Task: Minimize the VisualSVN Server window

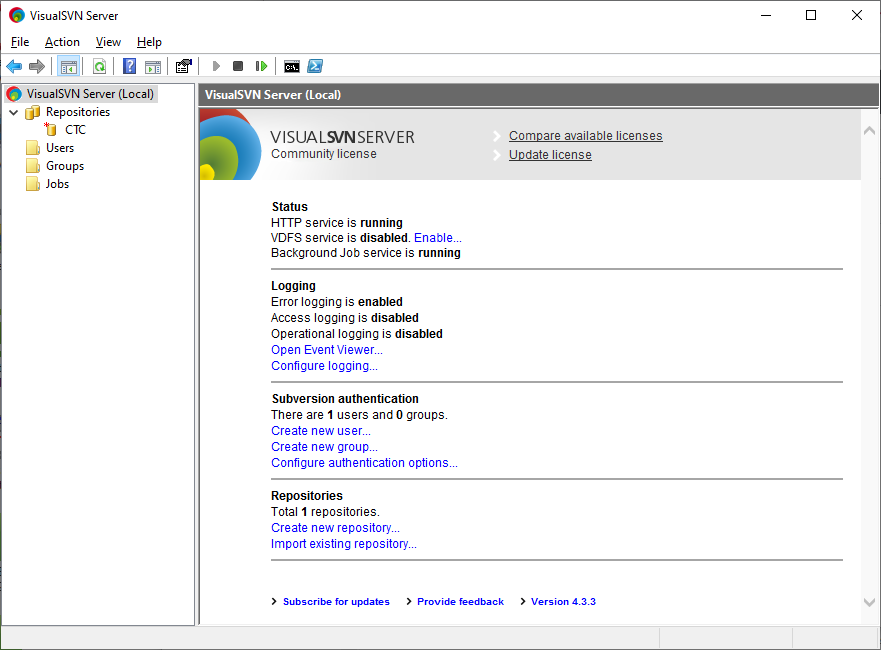Action: tap(766, 15)
